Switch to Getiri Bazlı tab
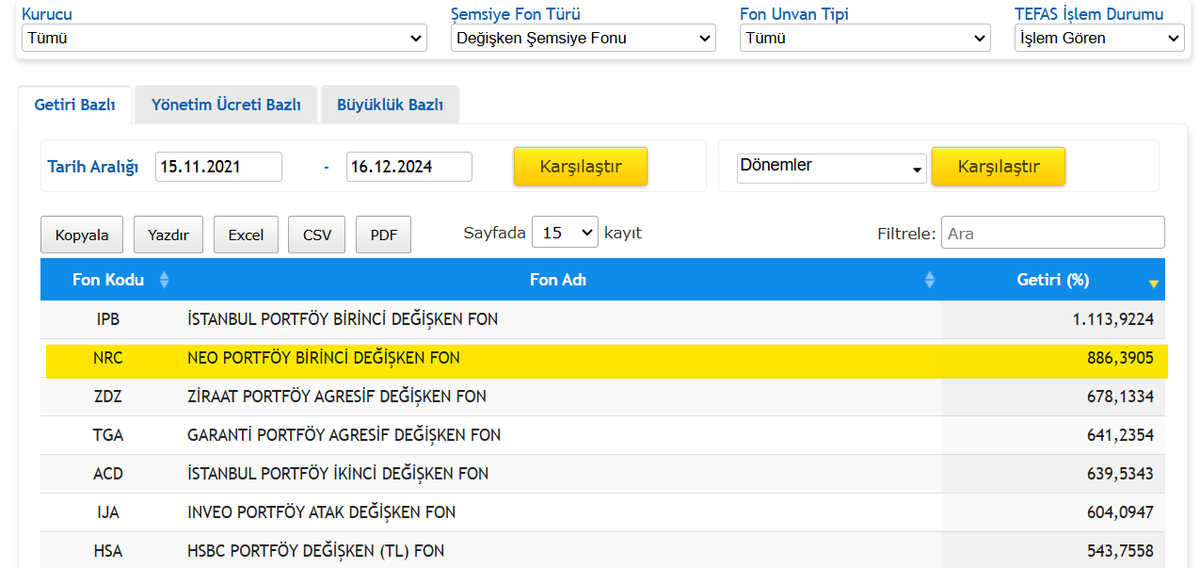The height and width of the screenshot is (568, 1200). pos(75,104)
